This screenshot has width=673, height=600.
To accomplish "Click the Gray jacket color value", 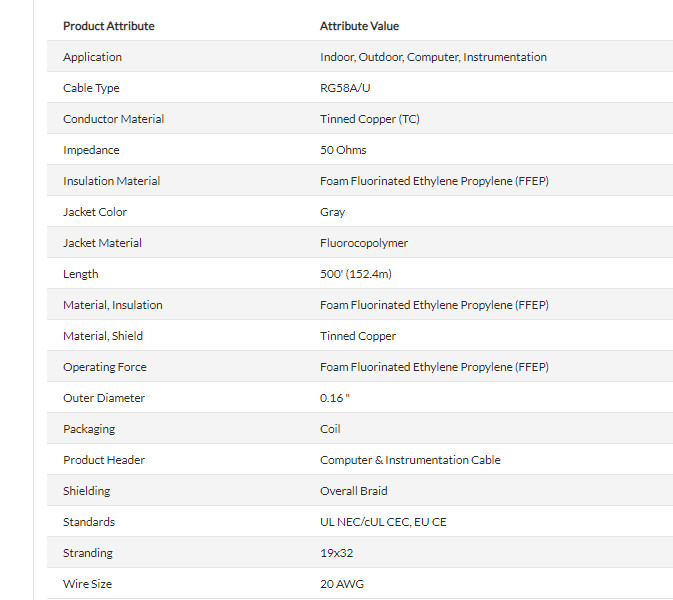I will click(332, 212).
